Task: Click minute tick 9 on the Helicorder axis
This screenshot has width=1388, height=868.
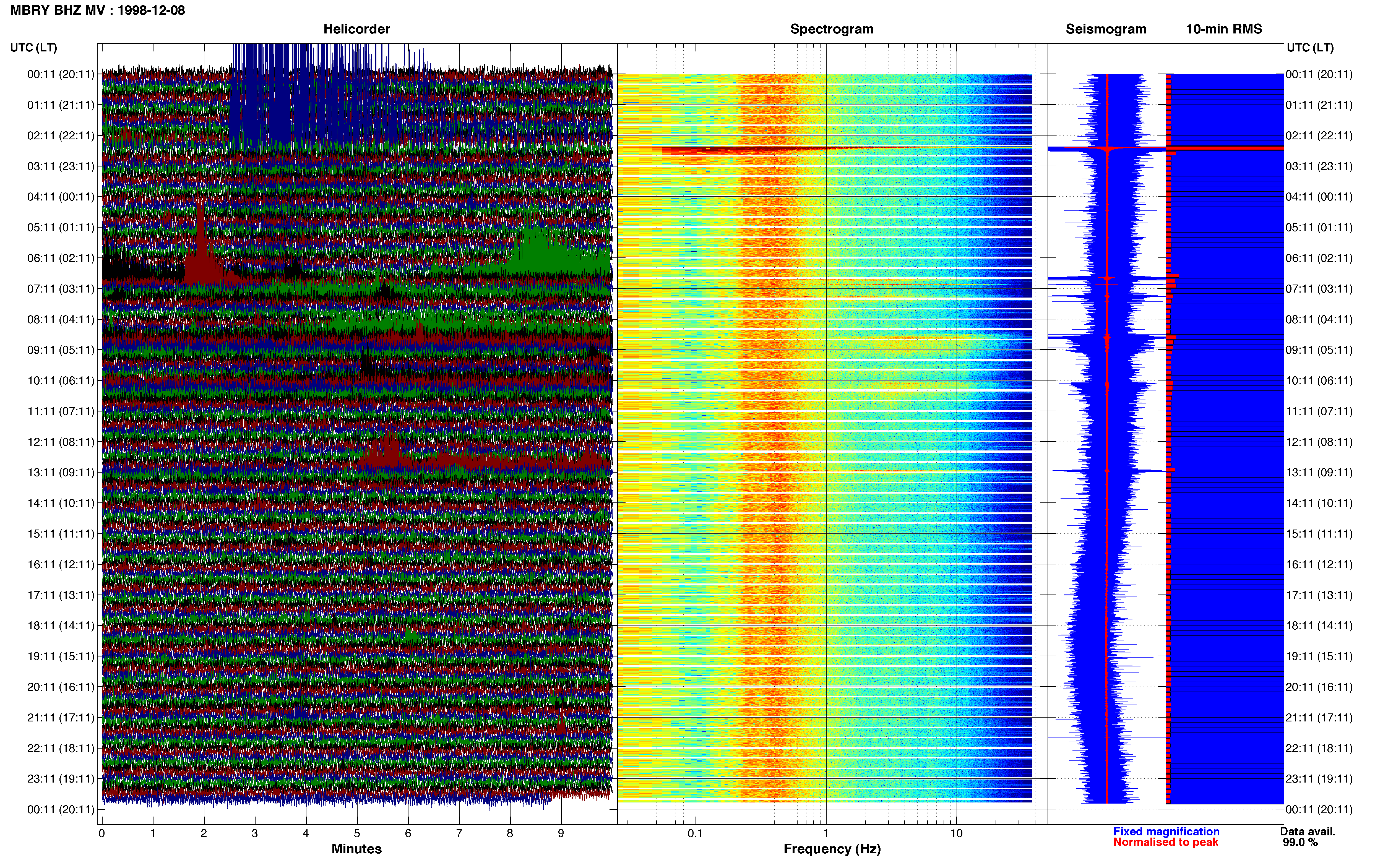Action: (561, 833)
